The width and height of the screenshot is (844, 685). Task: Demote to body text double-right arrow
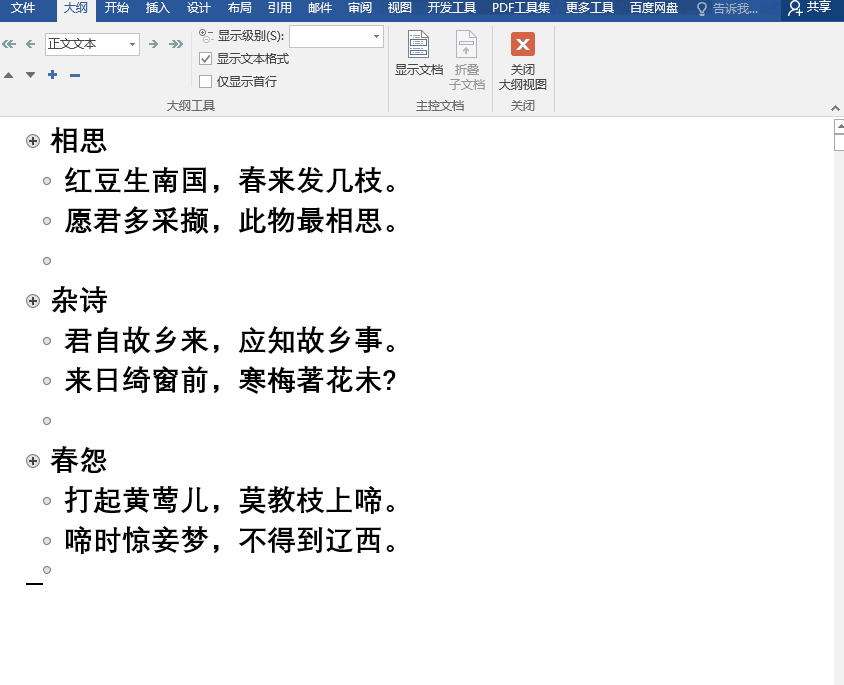176,44
